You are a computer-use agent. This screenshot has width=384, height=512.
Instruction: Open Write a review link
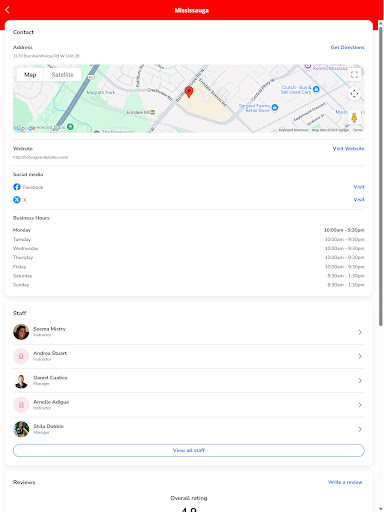[x=345, y=482]
